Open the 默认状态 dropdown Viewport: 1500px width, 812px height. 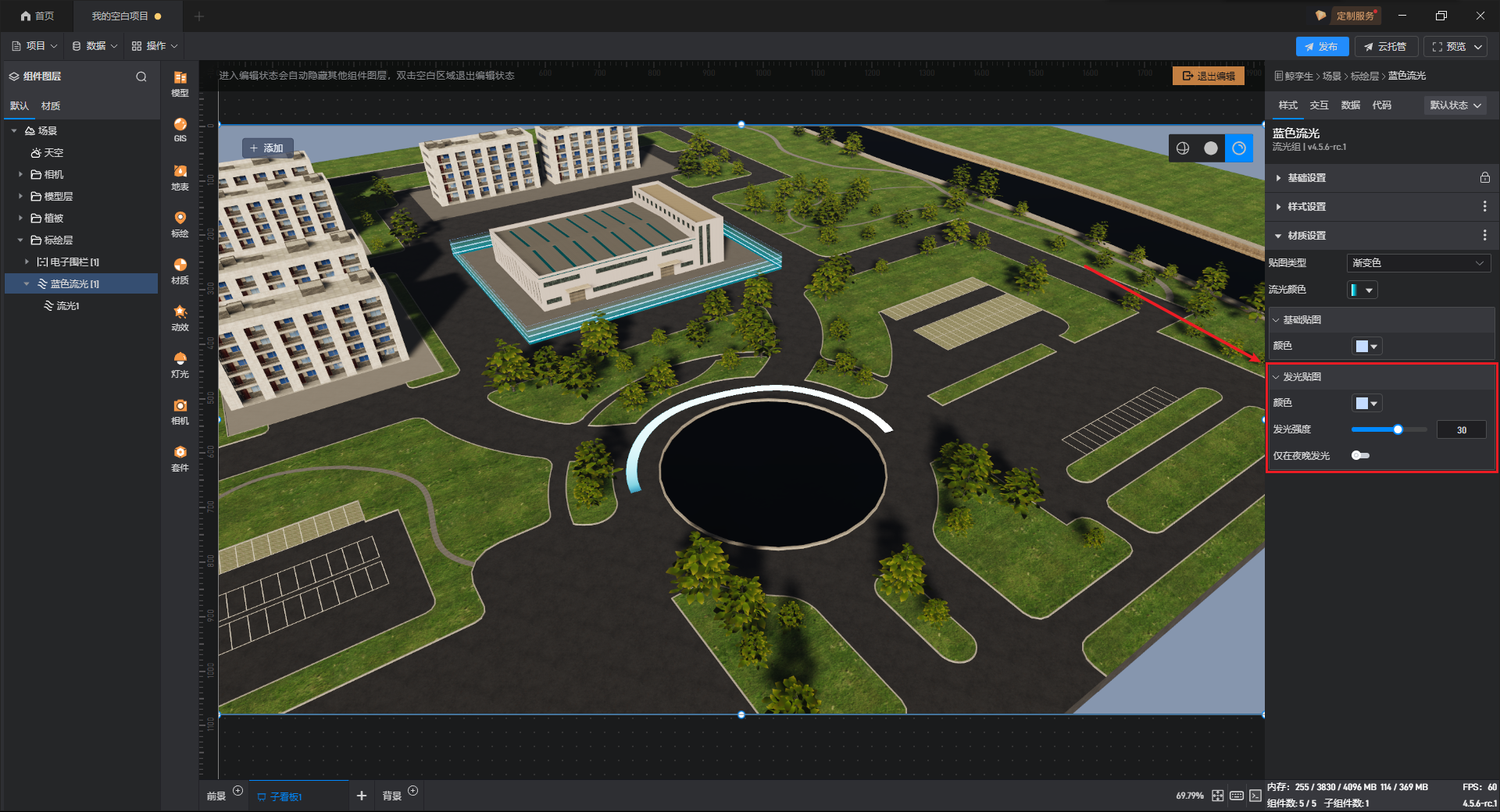click(x=1455, y=105)
